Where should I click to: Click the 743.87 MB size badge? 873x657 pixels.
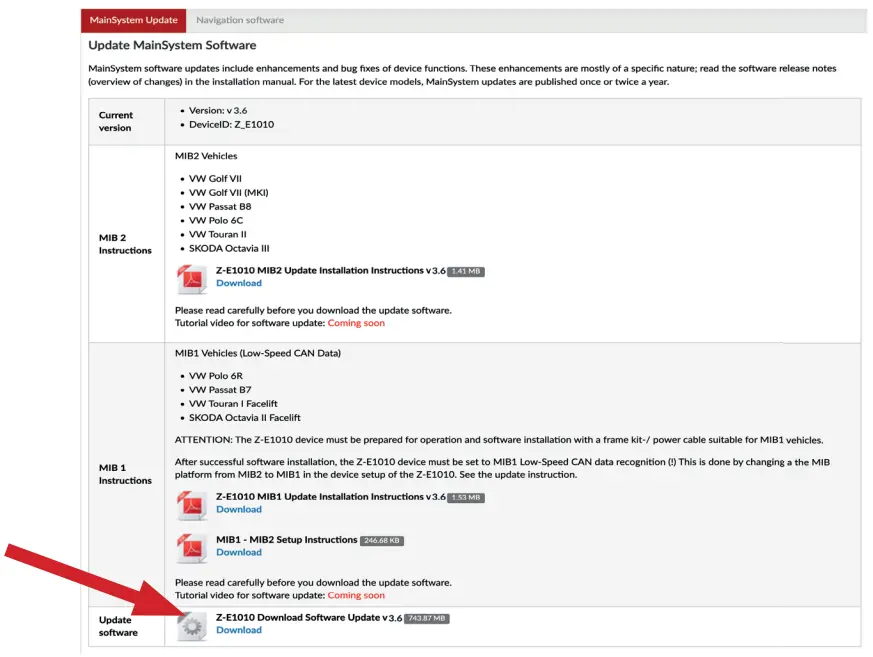426,618
